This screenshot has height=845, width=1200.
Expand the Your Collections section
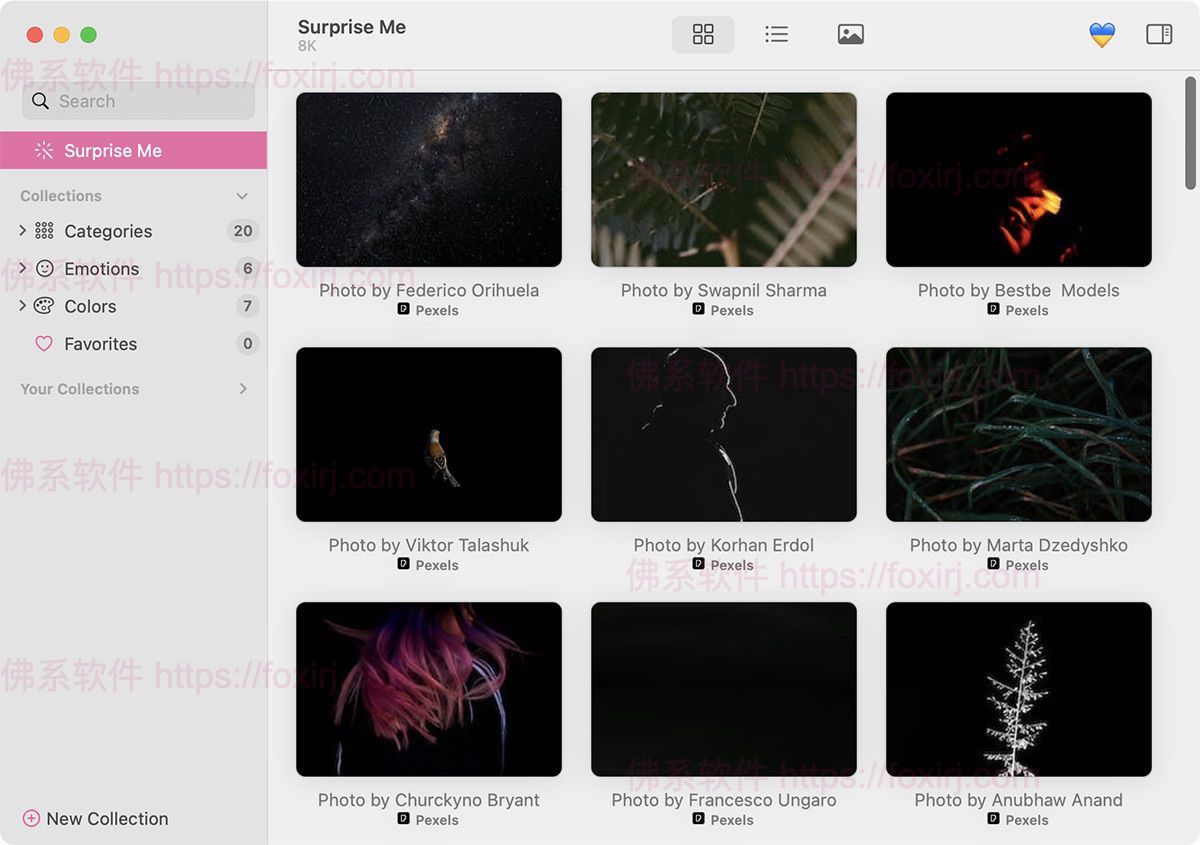click(242, 389)
